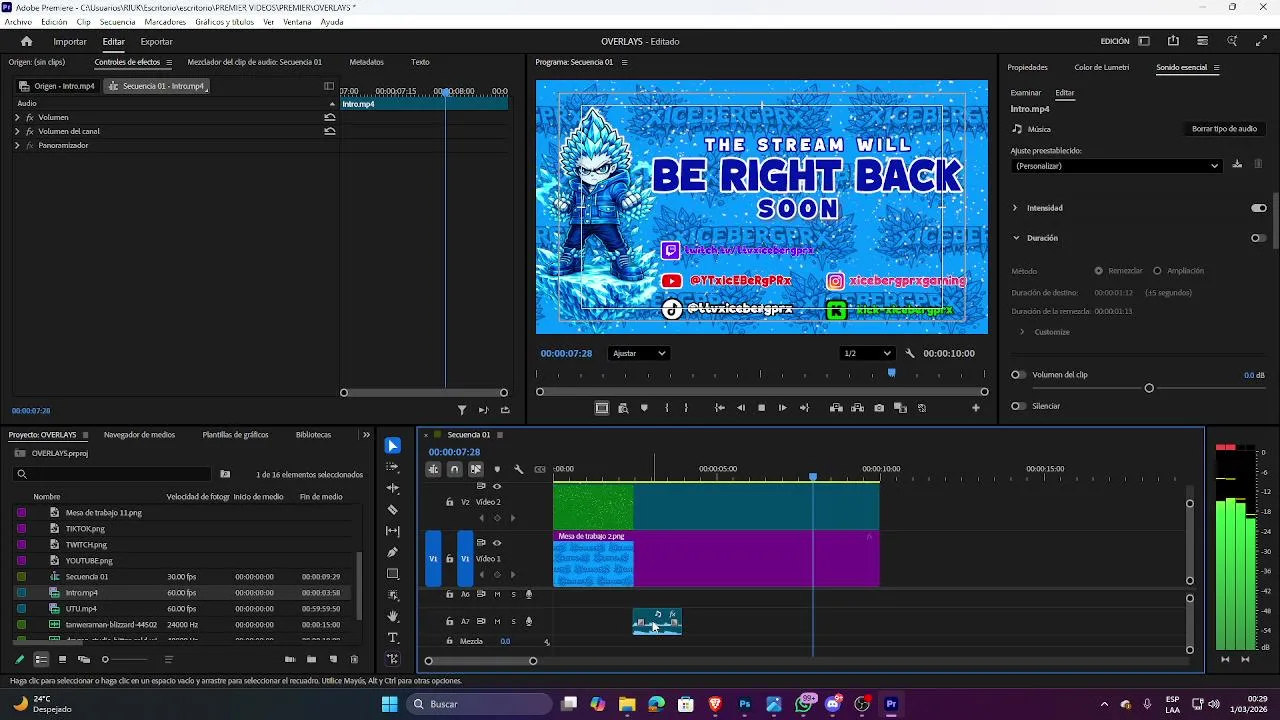Image resolution: width=1280 pixels, height=720 pixels.
Task: Select the Razor tool
Action: pos(393,510)
